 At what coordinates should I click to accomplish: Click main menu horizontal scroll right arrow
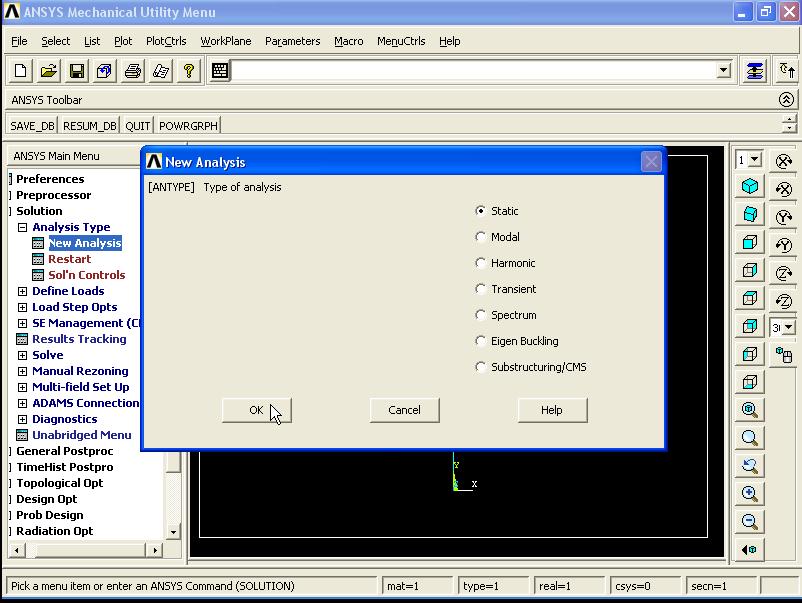click(154, 550)
